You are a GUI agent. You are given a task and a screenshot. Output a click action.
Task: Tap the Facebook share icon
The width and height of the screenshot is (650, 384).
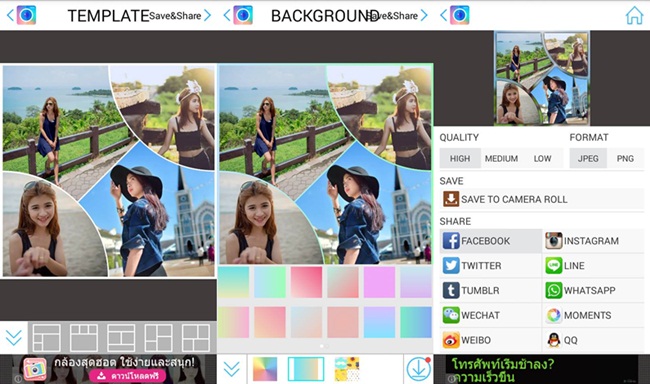coord(451,241)
